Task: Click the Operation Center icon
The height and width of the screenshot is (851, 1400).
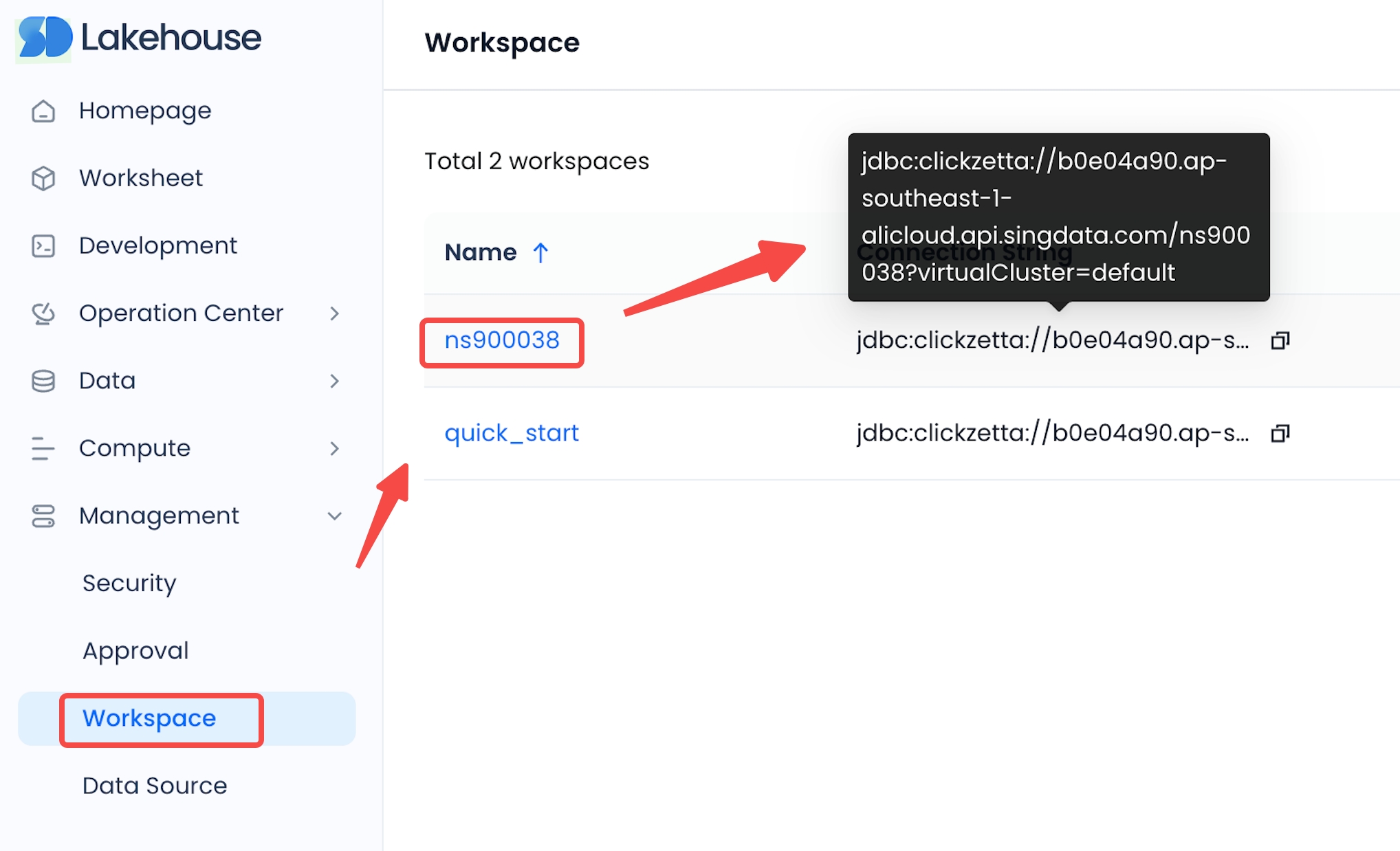Action: 43,313
